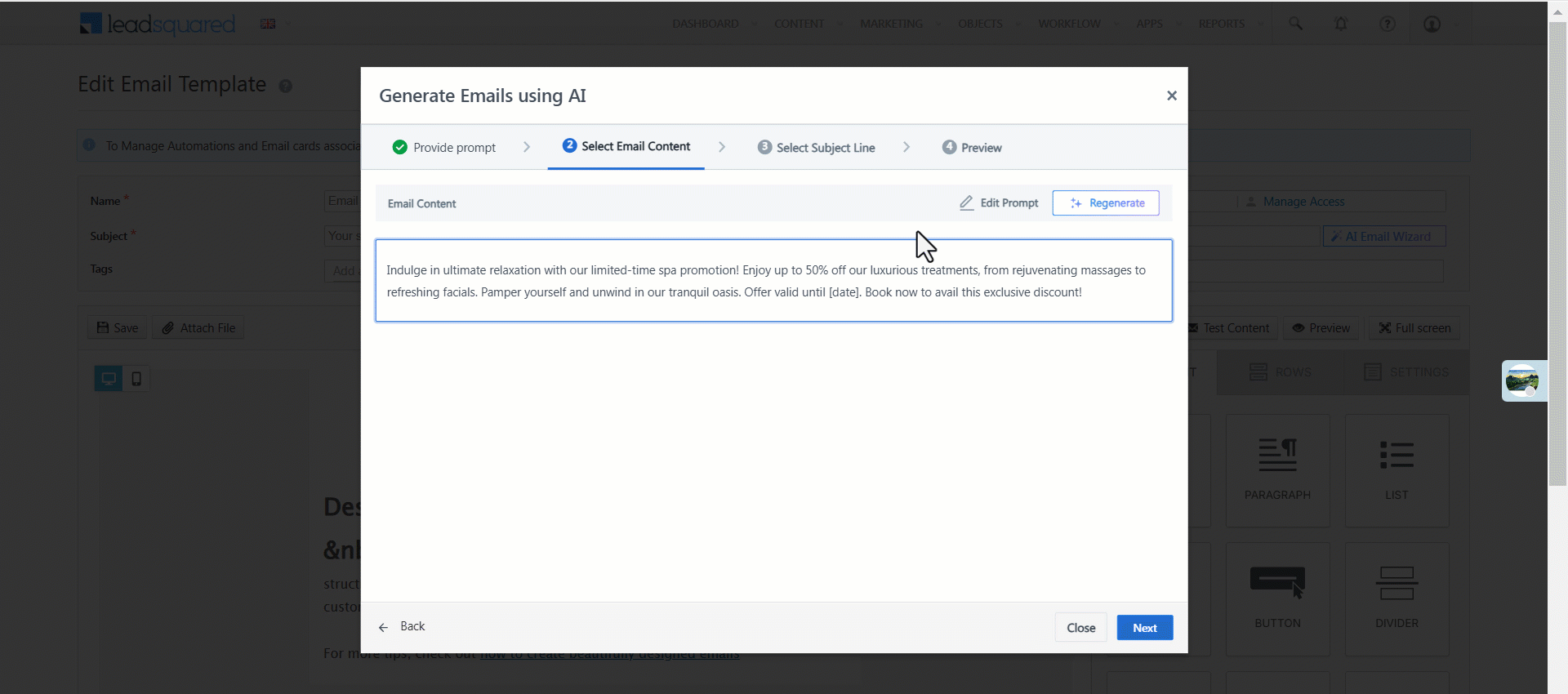
Task: Open the notifications bell
Action: pyautogui.click(x=1341, y=24)
